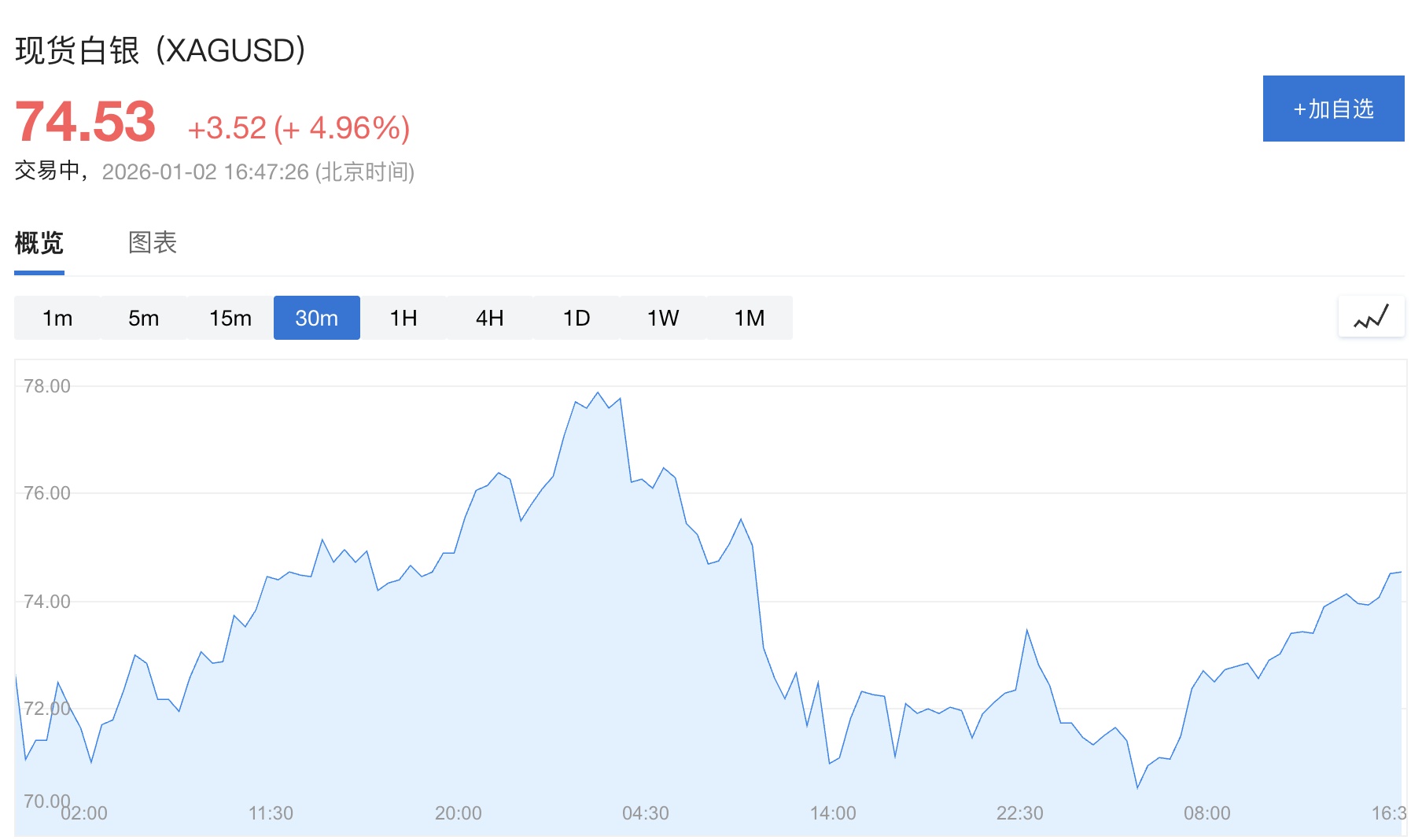1411x840 pixels.
Task: Switch chart to 1H interval
Action: point(403,318)
